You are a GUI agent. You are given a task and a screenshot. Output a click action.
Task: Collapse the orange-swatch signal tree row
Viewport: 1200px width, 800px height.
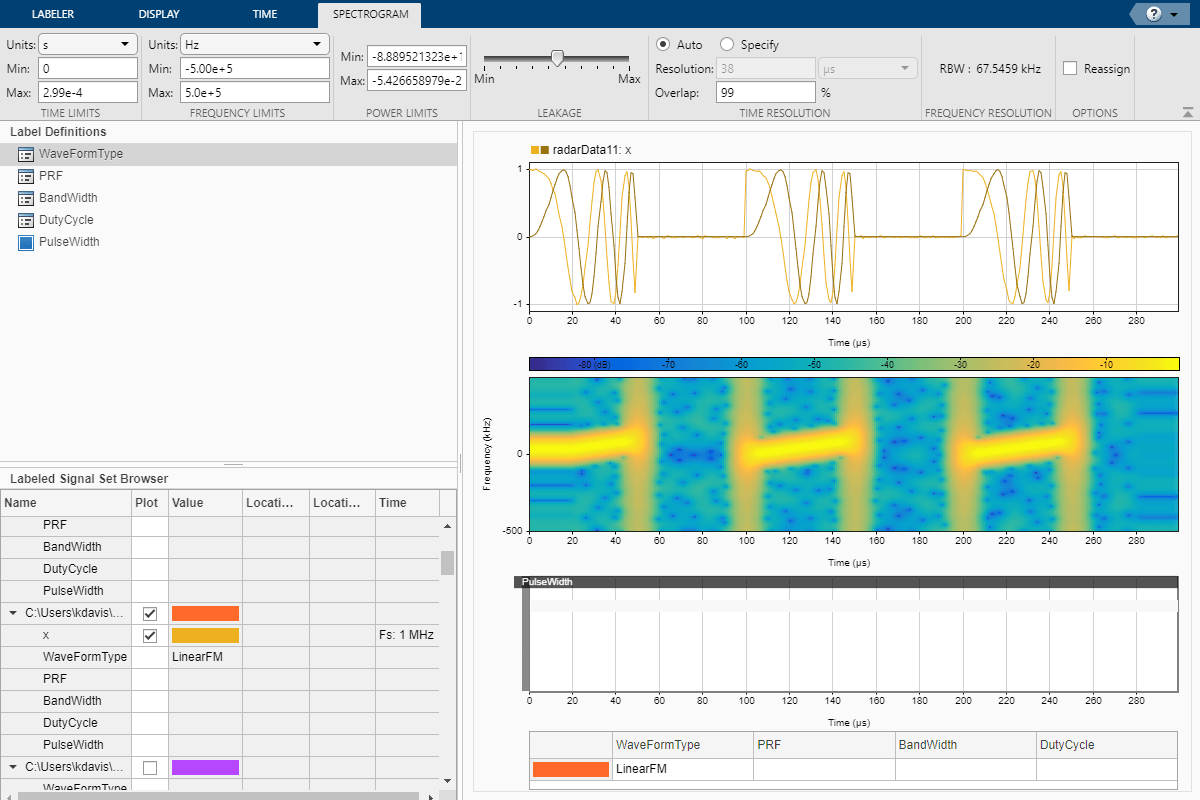tap(12, 613)
